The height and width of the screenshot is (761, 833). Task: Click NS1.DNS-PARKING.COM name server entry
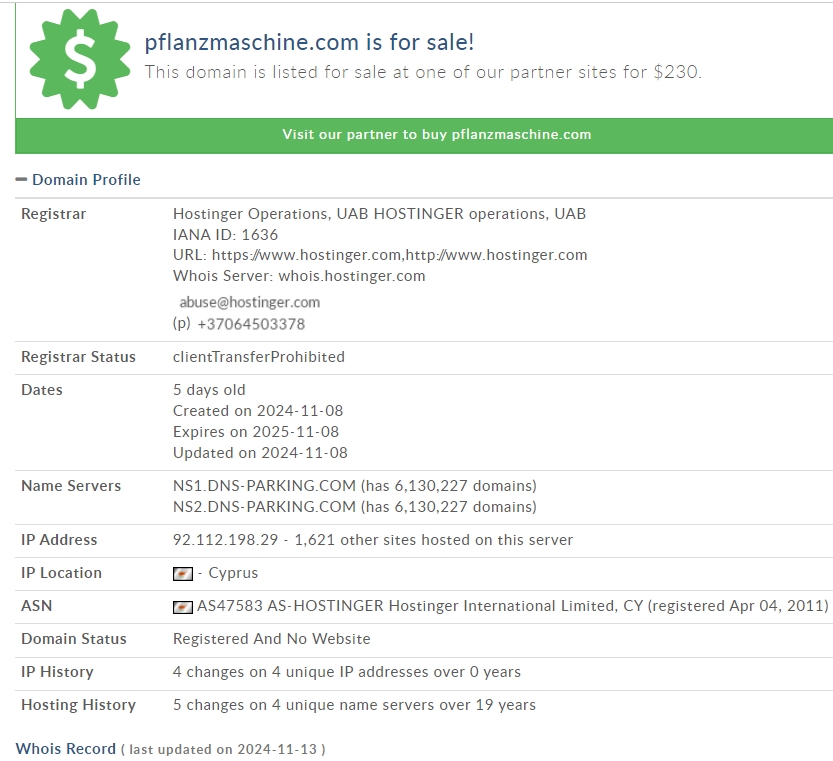(354, 486)
